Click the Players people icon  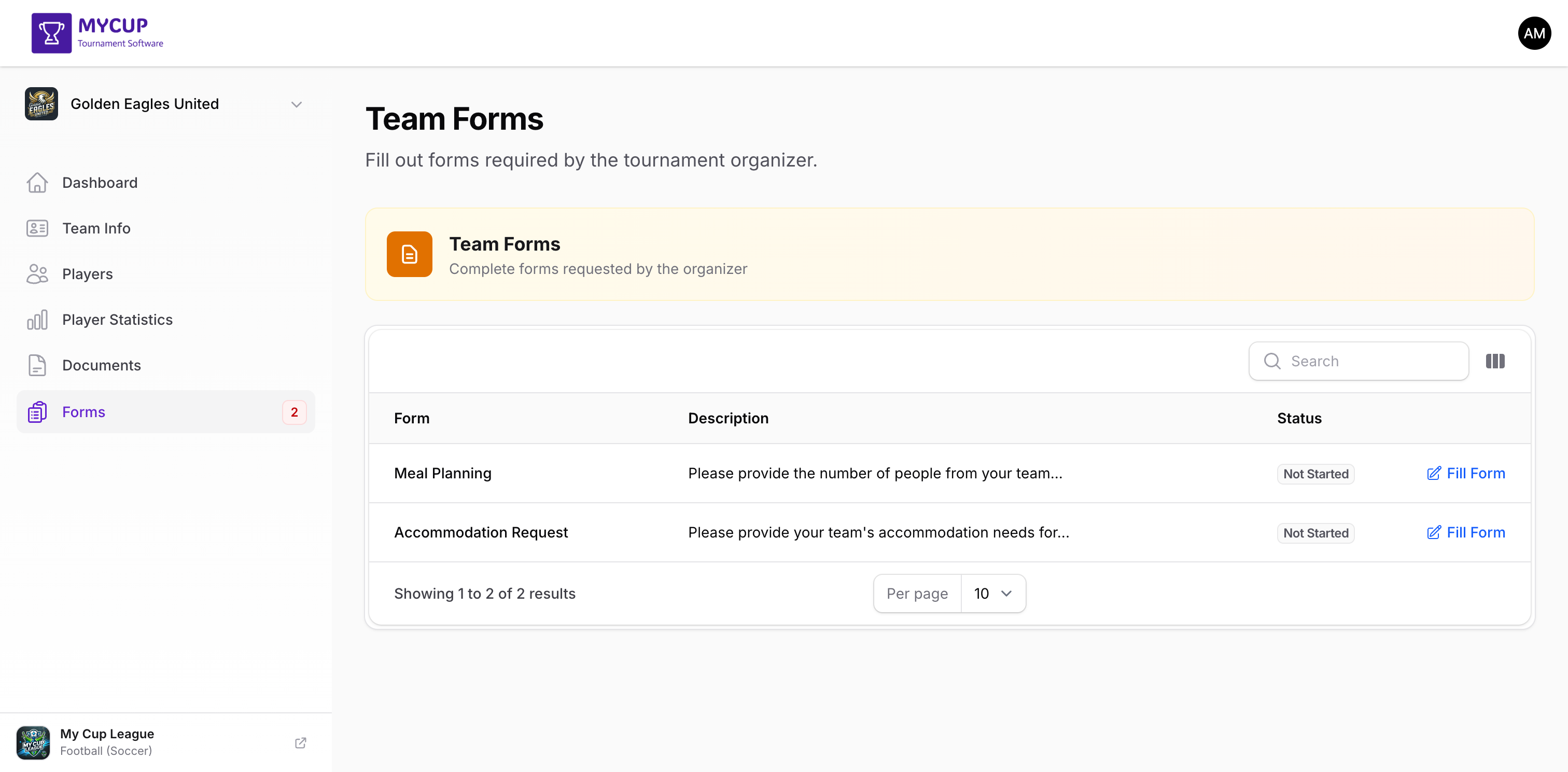[x=37, y=274]
